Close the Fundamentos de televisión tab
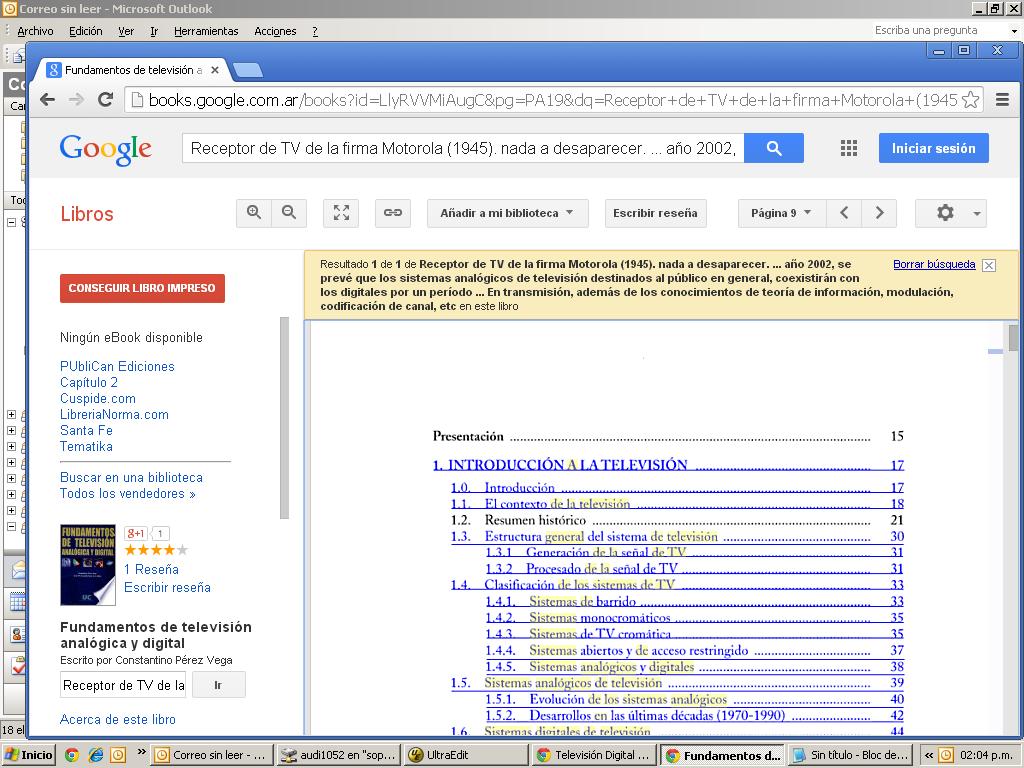 pos(215,70)
